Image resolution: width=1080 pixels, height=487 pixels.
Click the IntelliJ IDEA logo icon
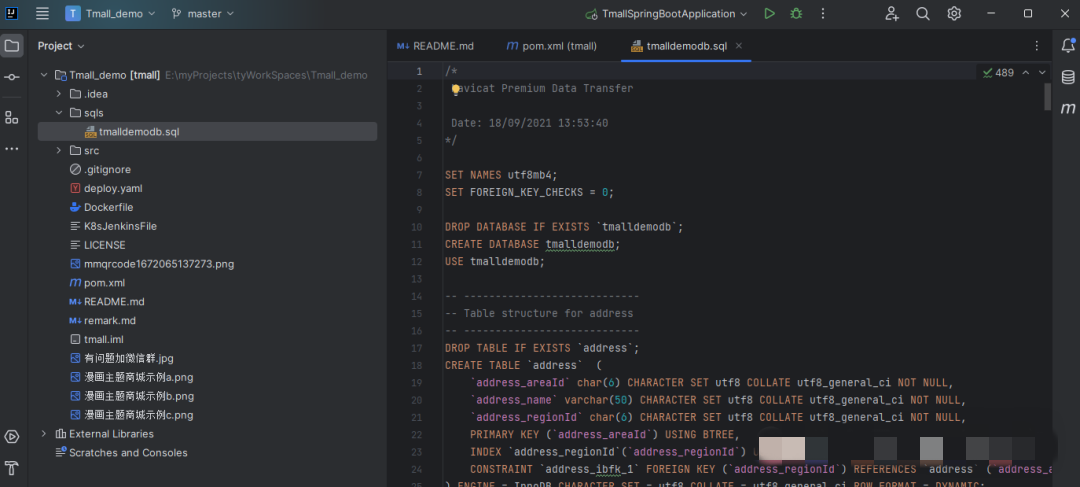[x=12, y=13]
